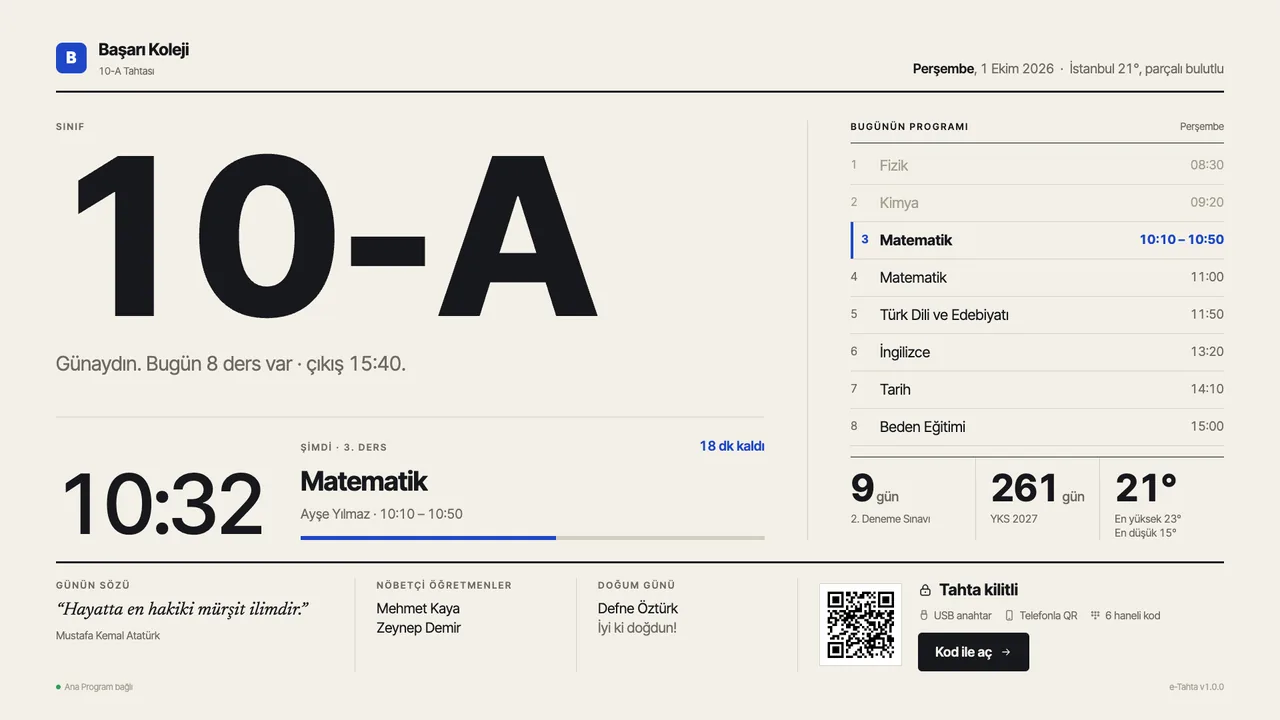
Task: Select the Matematik 11:00 lesson row
Action: pyautogui.click(x=1037, y=277)
